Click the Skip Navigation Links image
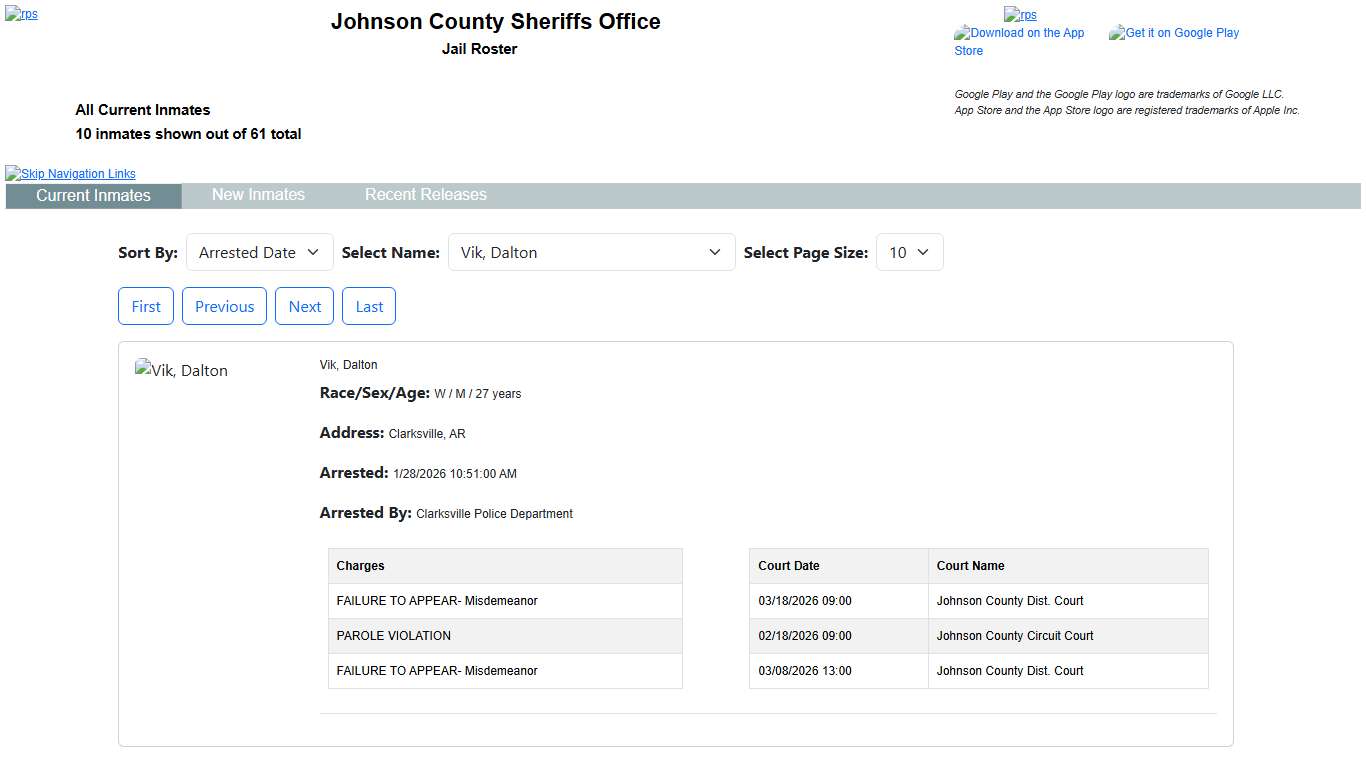This screenshot has height=768, width=1366. coord(70,174)
